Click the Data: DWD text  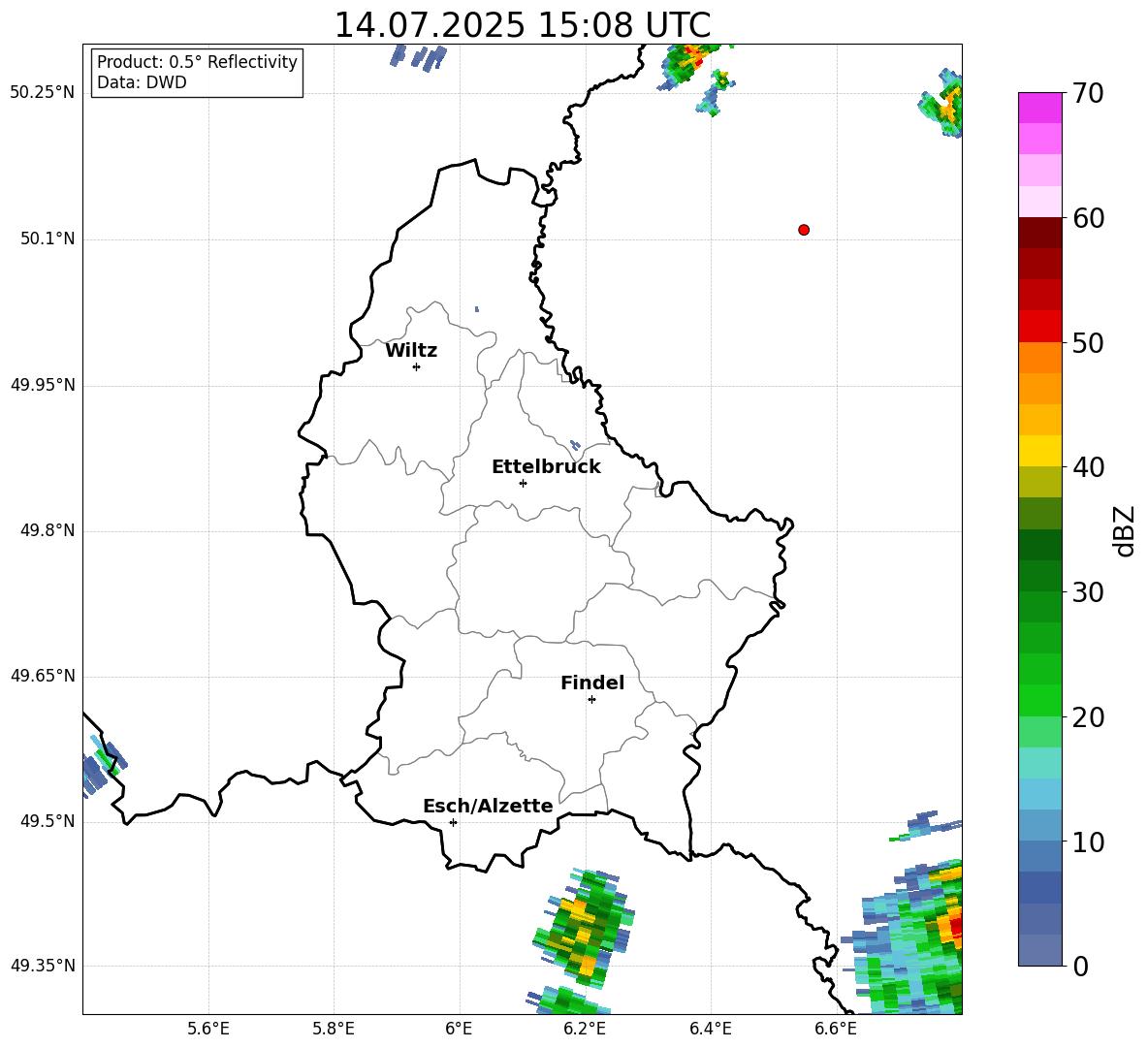click(142, 82)
